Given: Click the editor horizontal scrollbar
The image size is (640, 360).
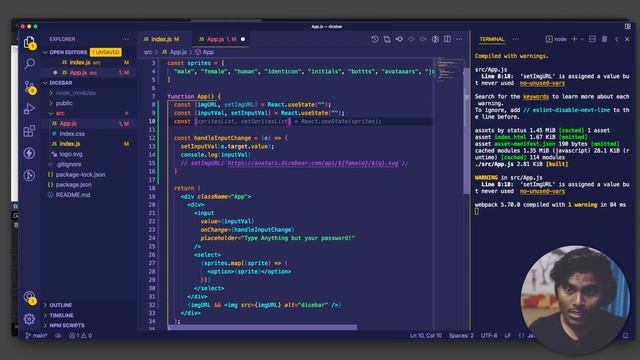Looking at the screenshot, I should [262, 327].
